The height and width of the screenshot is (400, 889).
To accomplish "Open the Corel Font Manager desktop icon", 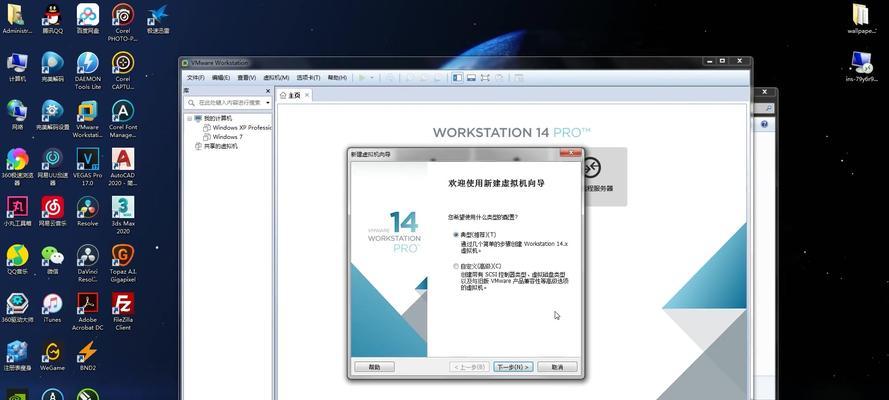I will pos(122,119).
